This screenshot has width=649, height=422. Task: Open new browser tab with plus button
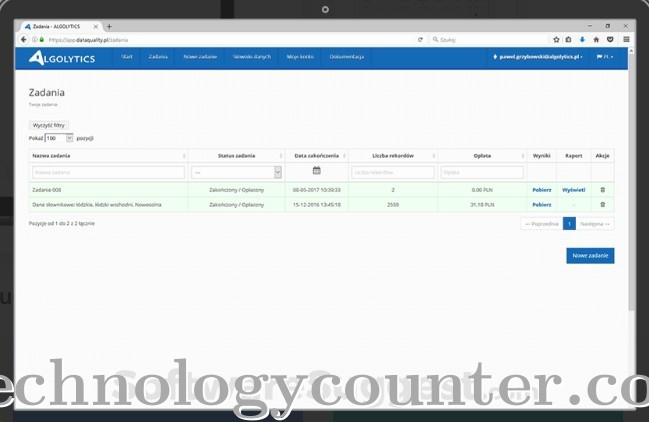[x=109, y=26]
